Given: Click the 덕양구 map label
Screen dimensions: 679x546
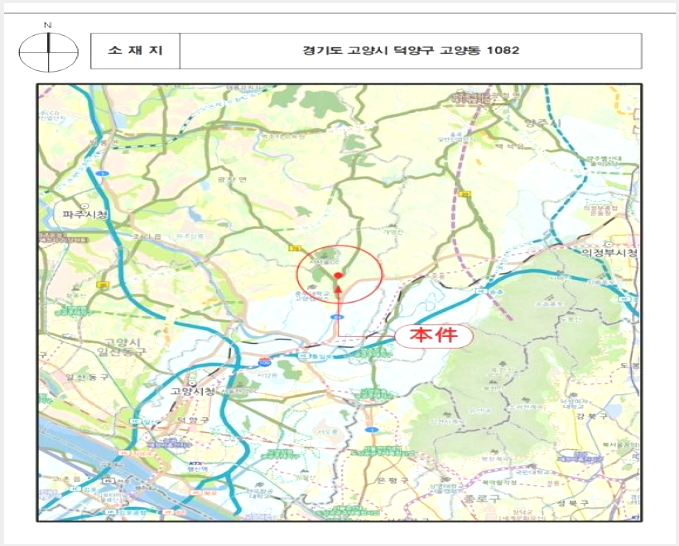Looking at the screenshot, I should (x=193, y=420).
